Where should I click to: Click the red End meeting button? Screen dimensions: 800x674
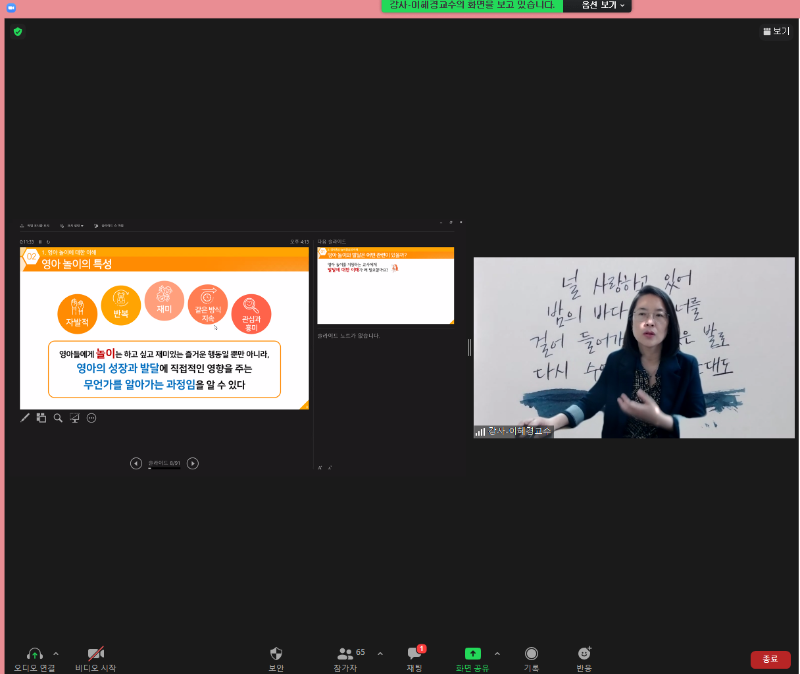pos(770,659)
